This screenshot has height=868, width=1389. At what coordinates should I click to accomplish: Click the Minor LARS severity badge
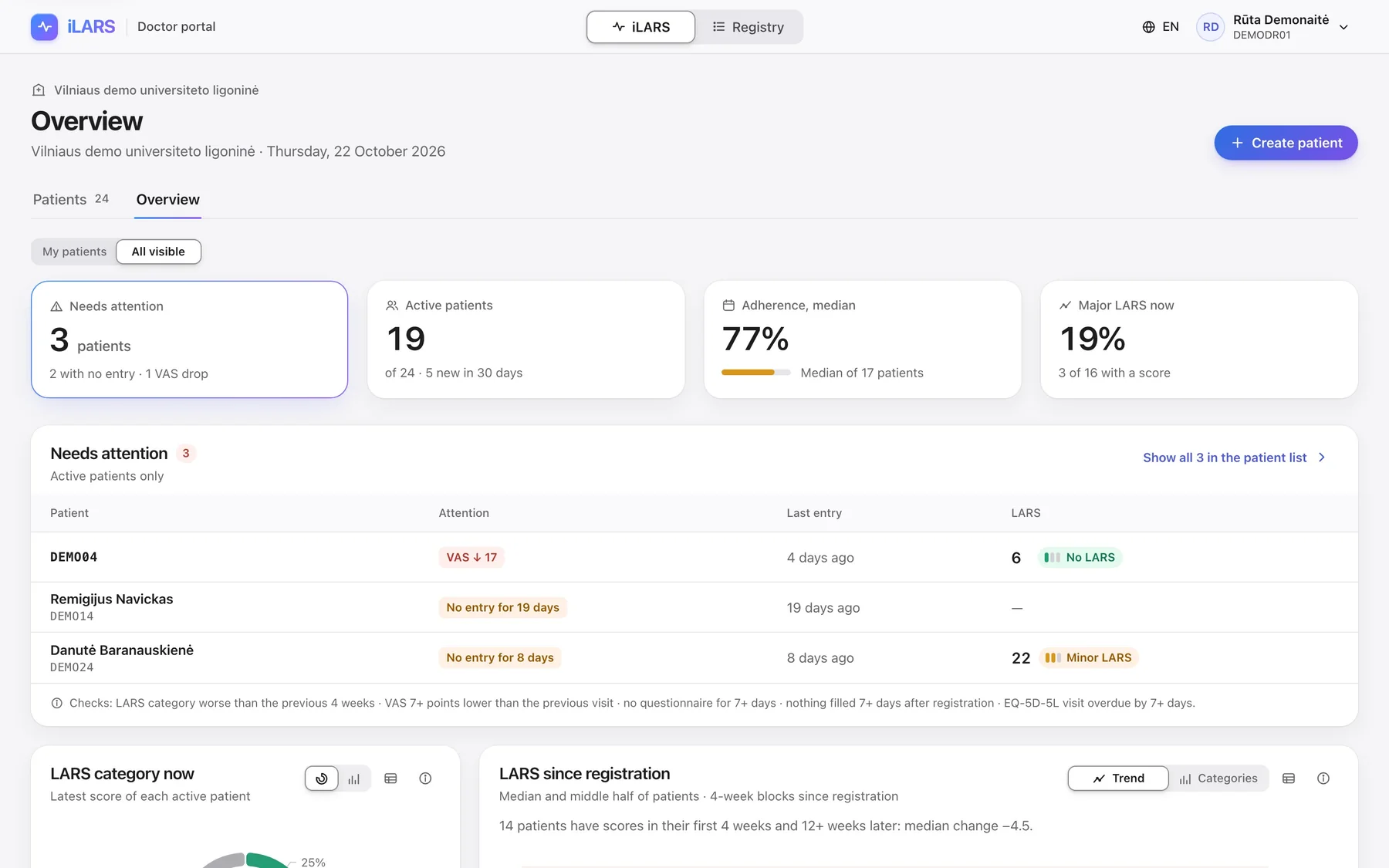tap(1088, 657)
